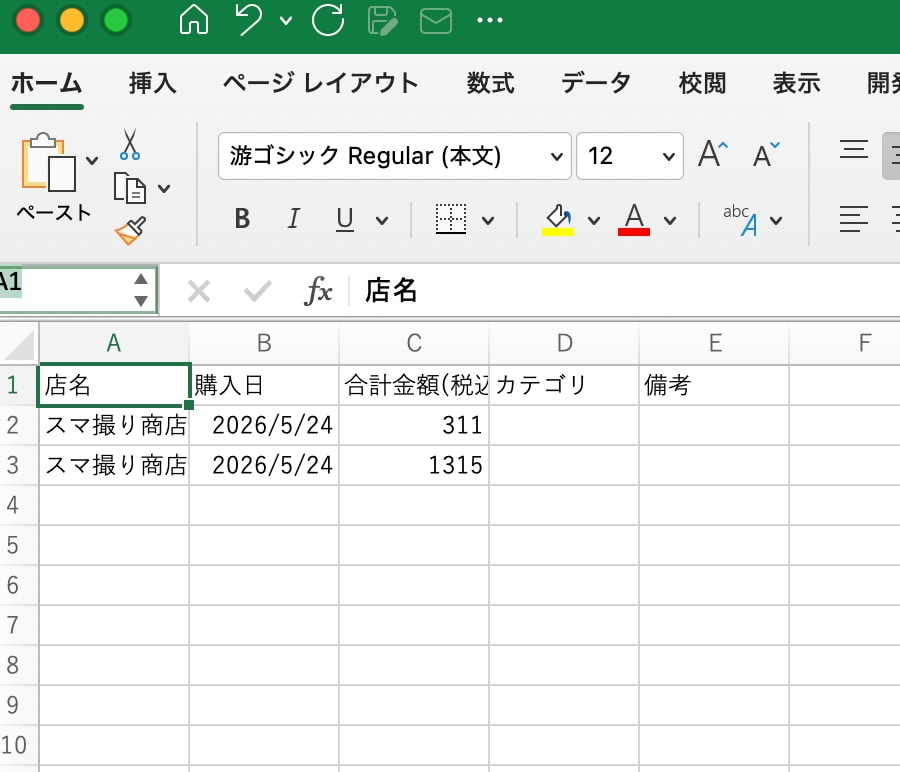Click top vertical align icon

click(854, 150)
